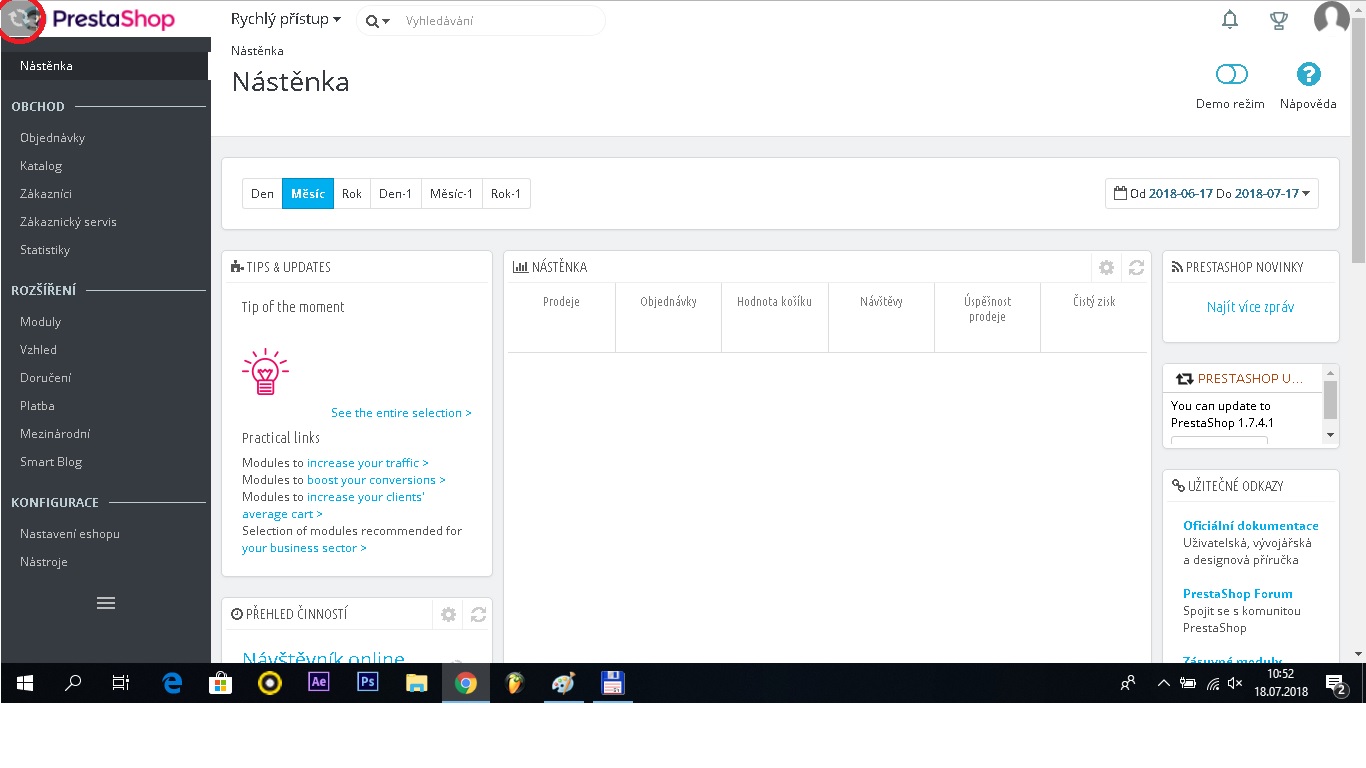Select the Rok period tab

tap(352, 193)
